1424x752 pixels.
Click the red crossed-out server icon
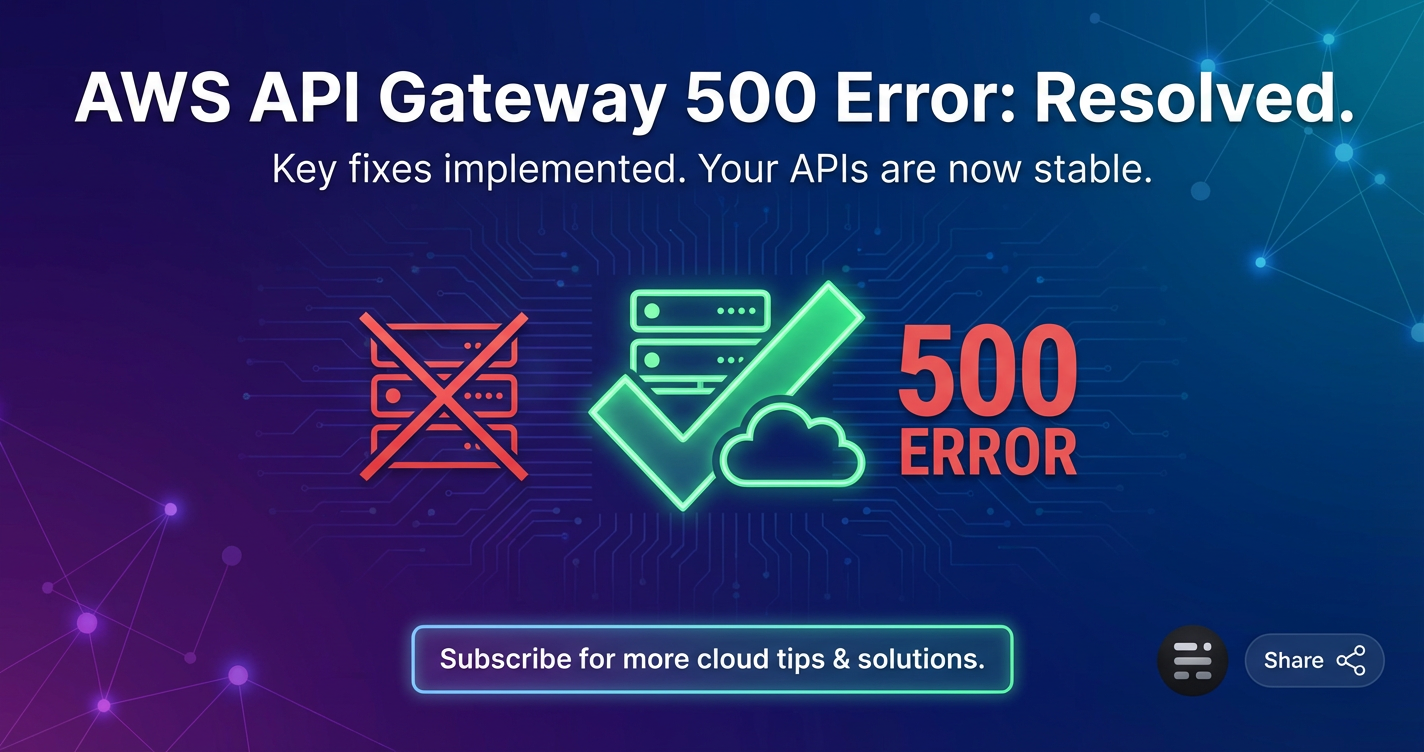click(x=443, y=396)
